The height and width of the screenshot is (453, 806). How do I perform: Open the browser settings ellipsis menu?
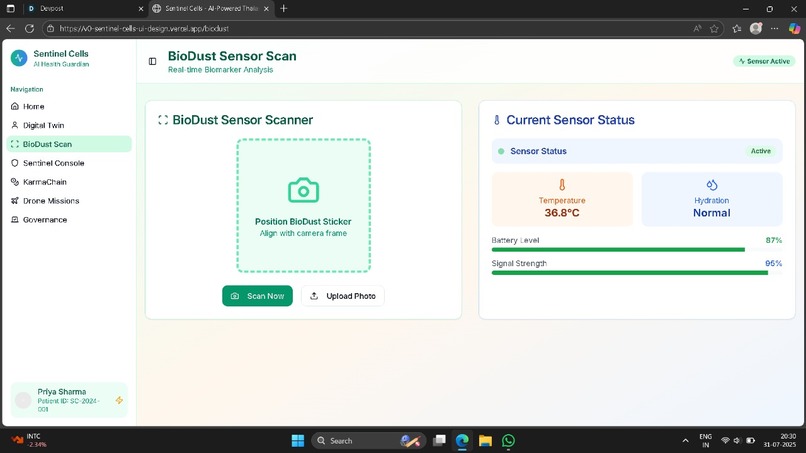tap(774, 29)
